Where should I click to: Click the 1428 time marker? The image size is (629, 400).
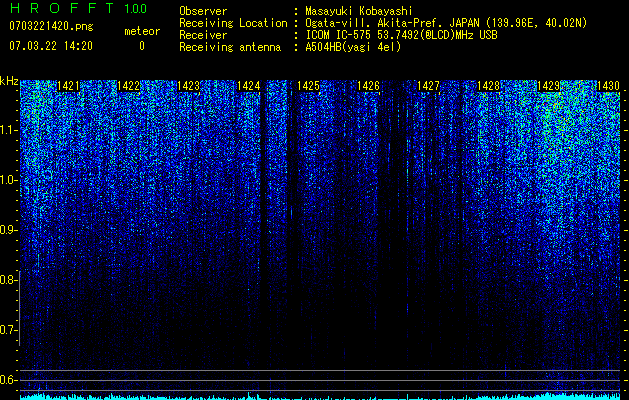click(x=489, y=86)
